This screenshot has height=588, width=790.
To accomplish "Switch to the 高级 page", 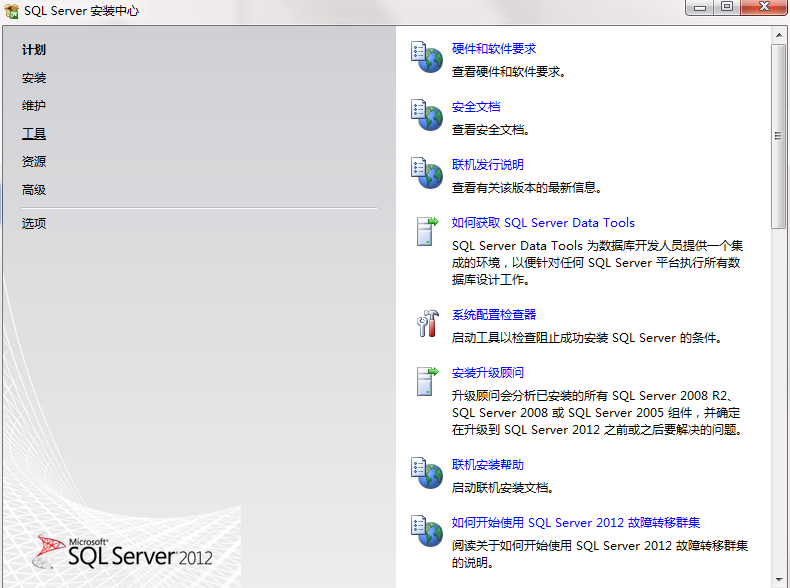I will pyautogui.click(x=34, y=190).
